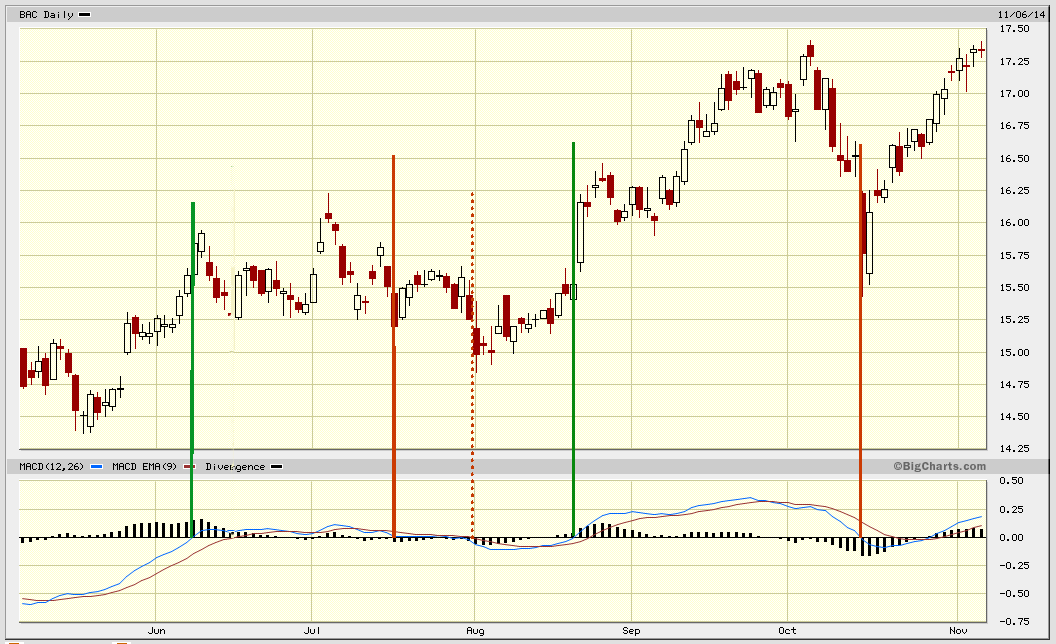Click the 14.75 price axis label

[1014, 385]
